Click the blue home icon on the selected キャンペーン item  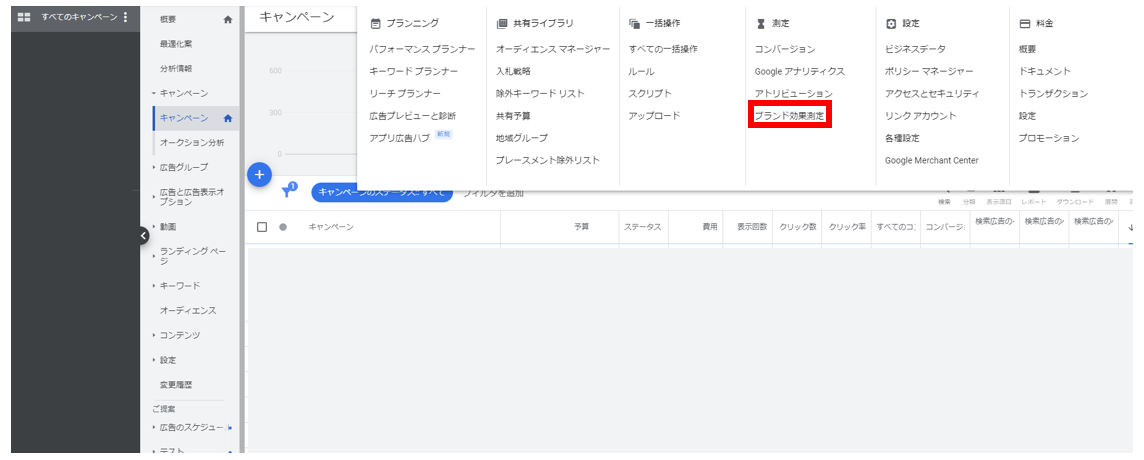pyautogui.click(x=228, y=118)
